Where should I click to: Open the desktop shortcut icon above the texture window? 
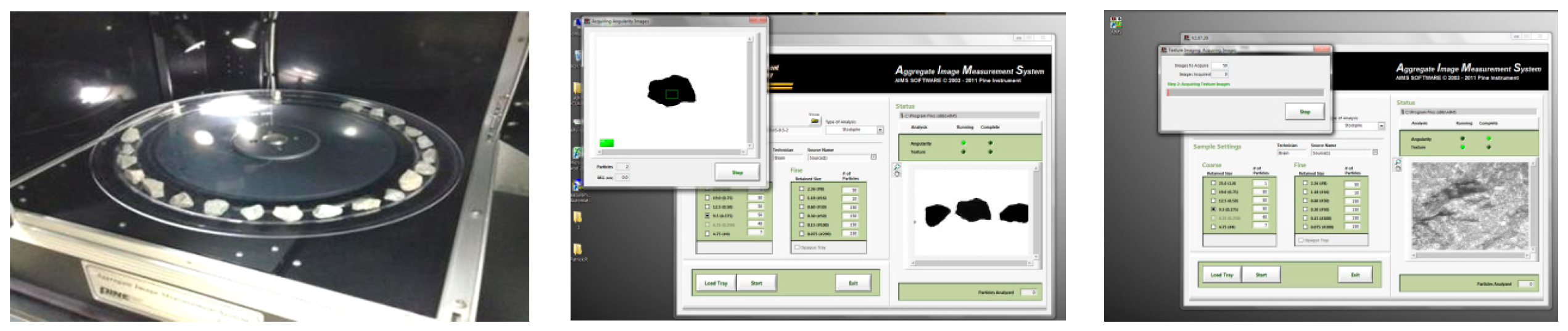(x=1115, y=24)
